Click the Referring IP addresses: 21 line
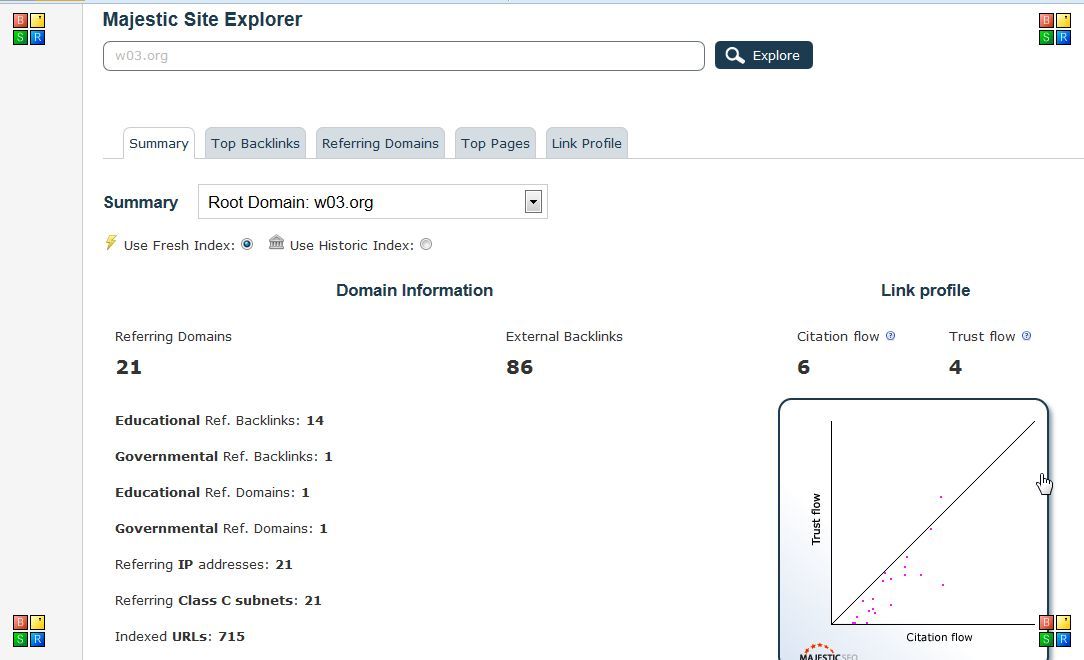The width and height of the screenshot is (1084, 660). tap(204, 564)
